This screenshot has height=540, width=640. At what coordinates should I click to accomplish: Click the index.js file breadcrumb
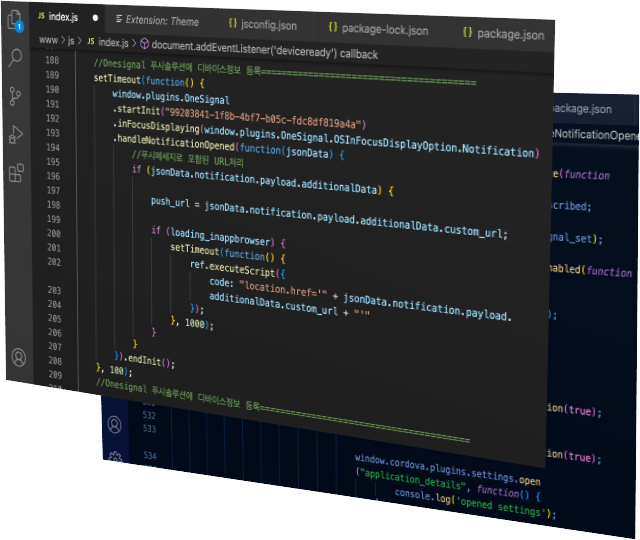[x=112, y=43]
